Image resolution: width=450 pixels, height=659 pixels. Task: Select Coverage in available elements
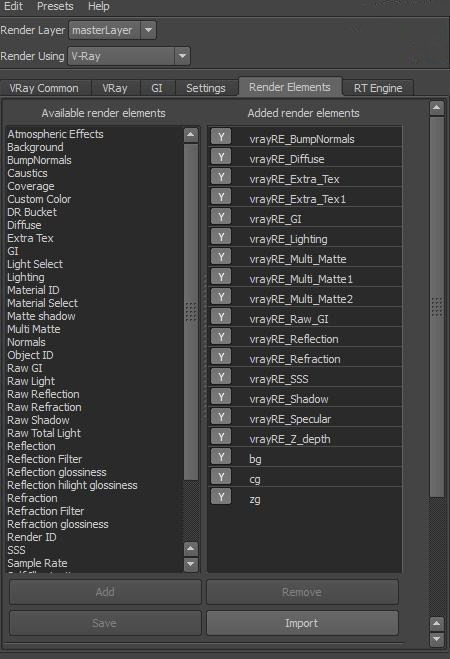31,186
